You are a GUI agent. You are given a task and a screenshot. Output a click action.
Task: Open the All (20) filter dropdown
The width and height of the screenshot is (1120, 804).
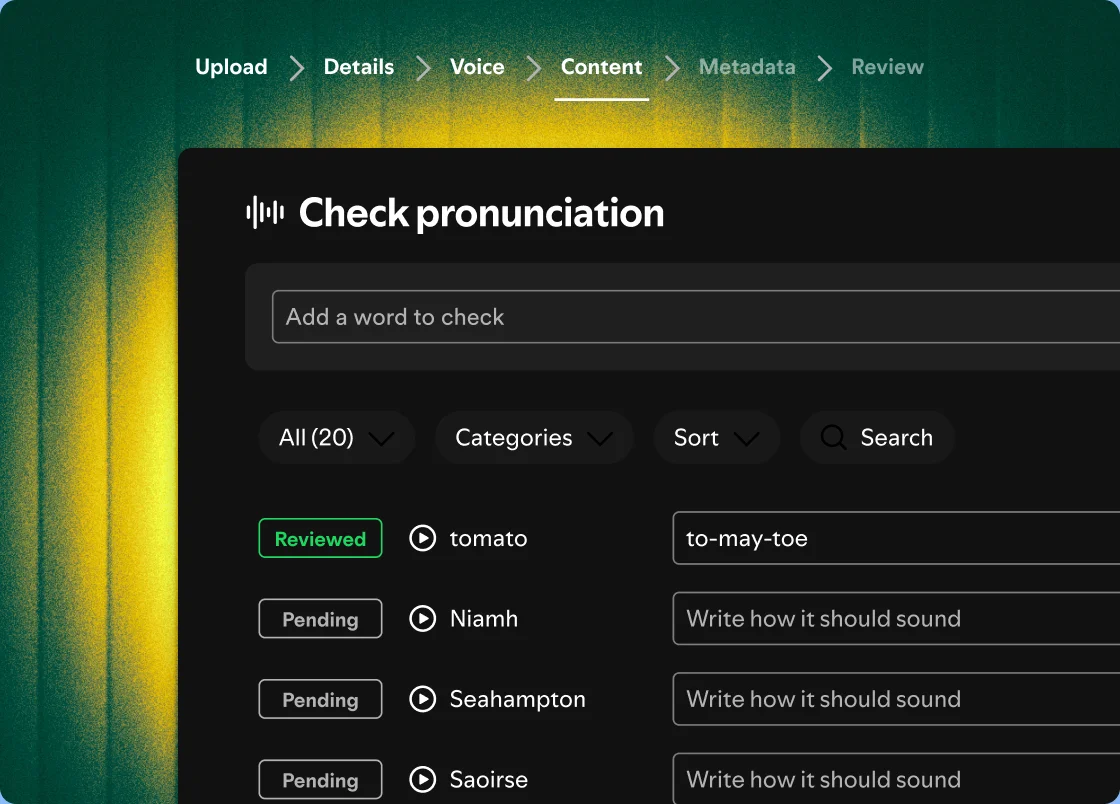[x=336, y=437]
